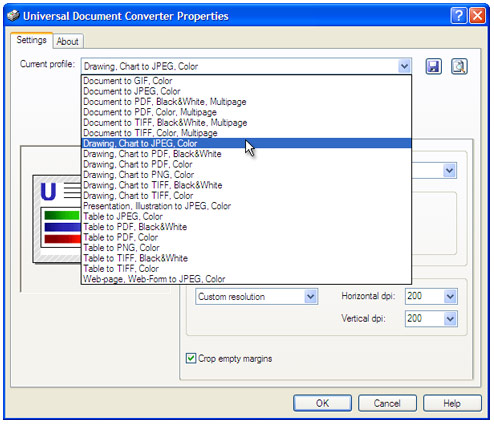Choose Drawing, Chart to TIFF, Black&White

point(246,185)
